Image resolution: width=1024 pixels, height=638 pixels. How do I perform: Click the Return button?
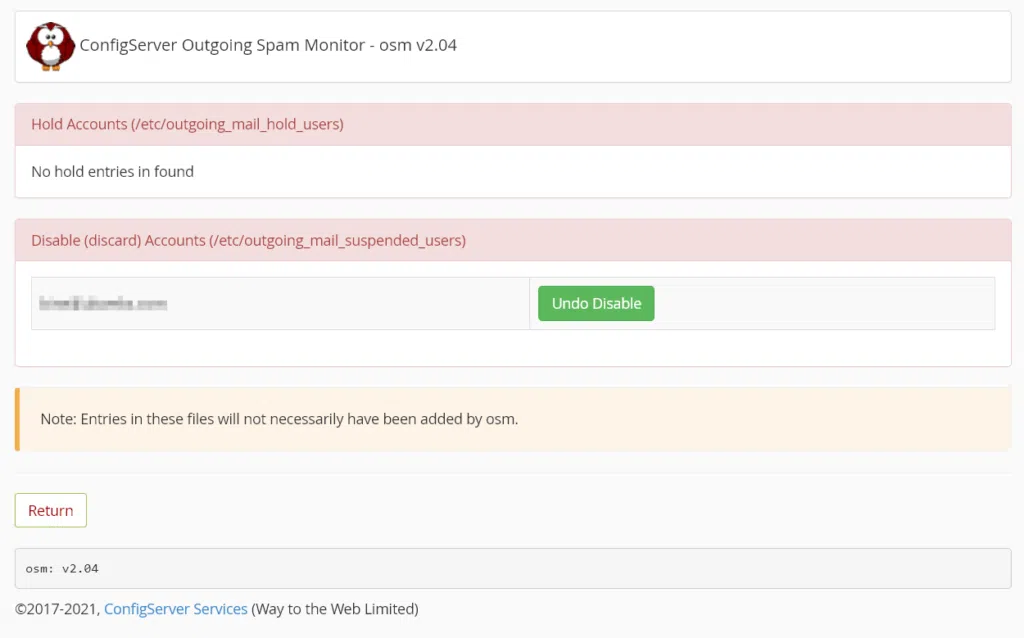50,510
